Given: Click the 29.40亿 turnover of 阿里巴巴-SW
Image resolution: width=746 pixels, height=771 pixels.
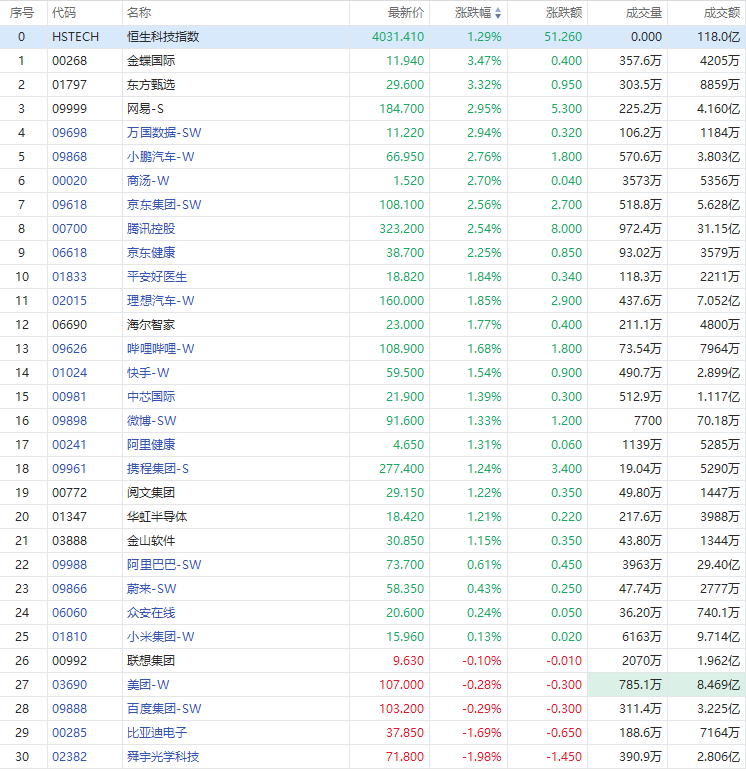Looking at the screenshot, I should tap(718, 565).
